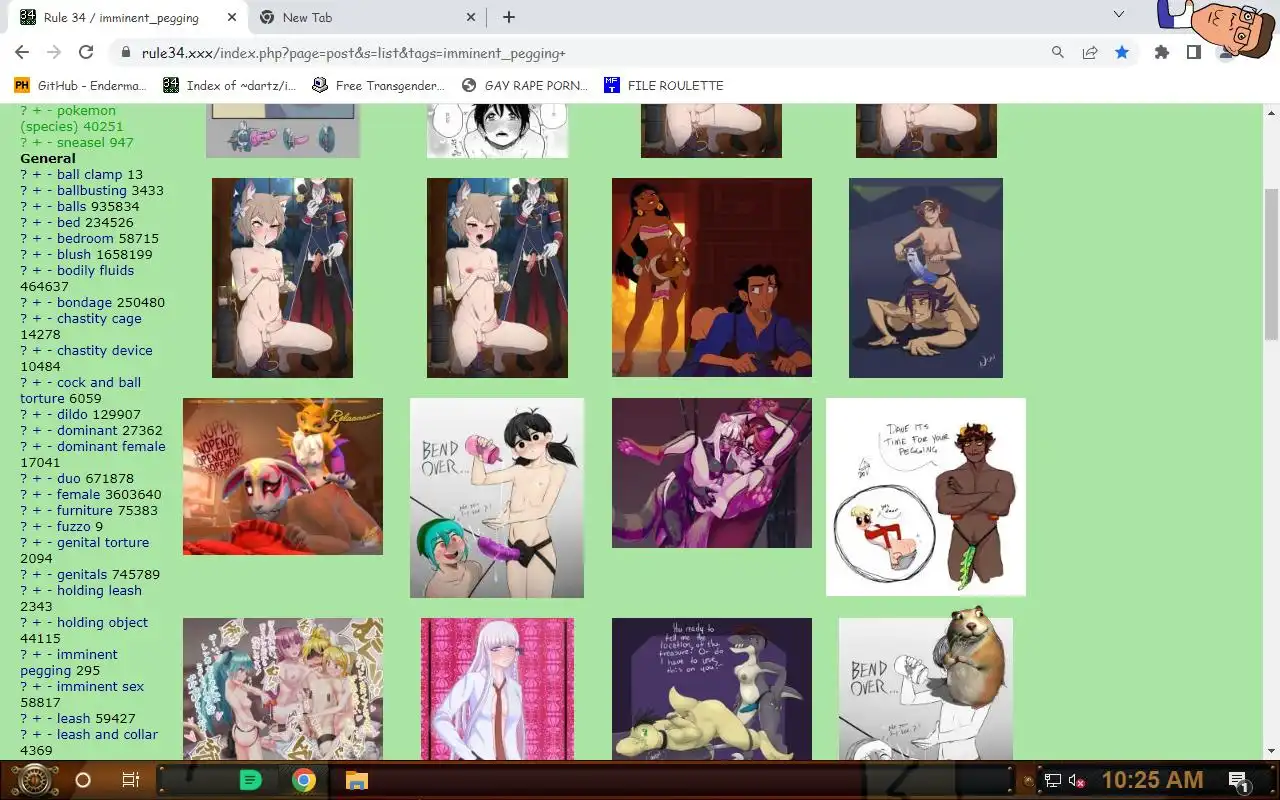This screenshot has height=800, width=1280.
Task: Go back to the previous page
Action: 22,53
